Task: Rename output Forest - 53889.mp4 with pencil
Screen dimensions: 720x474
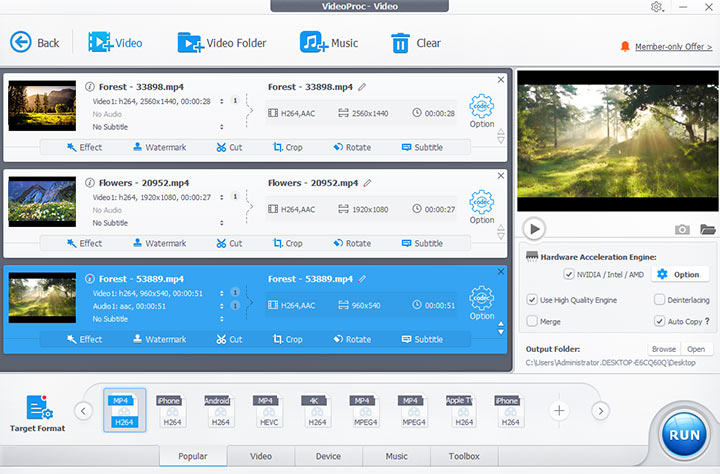Action: point(362,278)
